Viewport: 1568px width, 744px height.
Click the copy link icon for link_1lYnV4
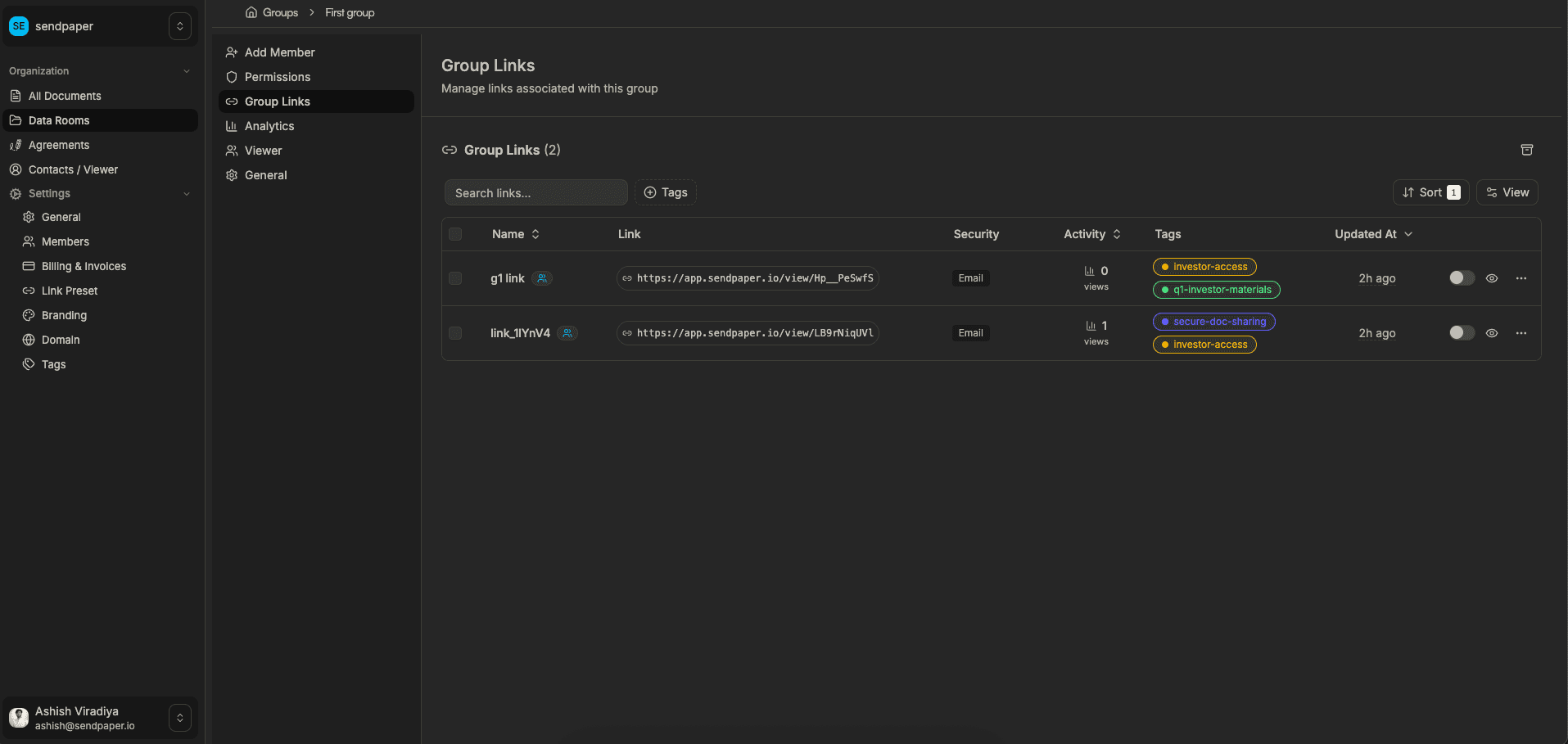(626, 333)
